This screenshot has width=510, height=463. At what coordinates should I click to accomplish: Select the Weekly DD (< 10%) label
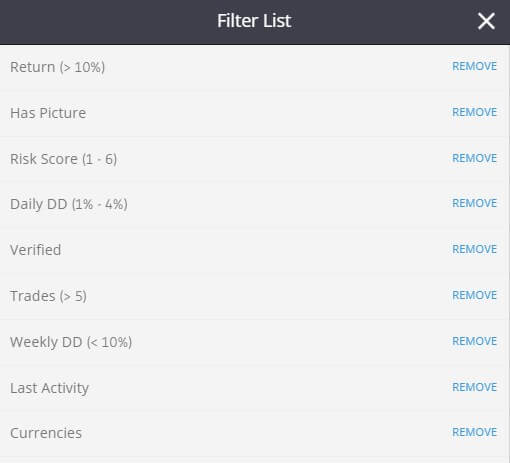pyautogui.click(x=71, y=342)
